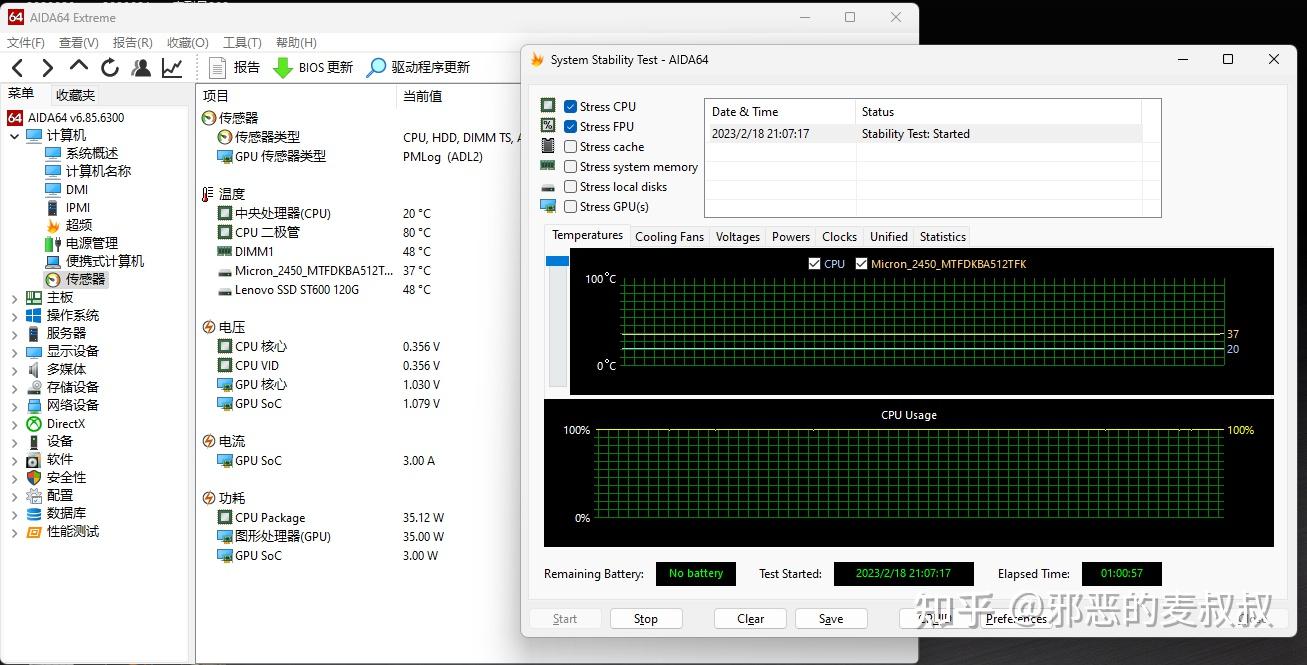Toggle the CPU graph legend checkbox

point(814,264)
